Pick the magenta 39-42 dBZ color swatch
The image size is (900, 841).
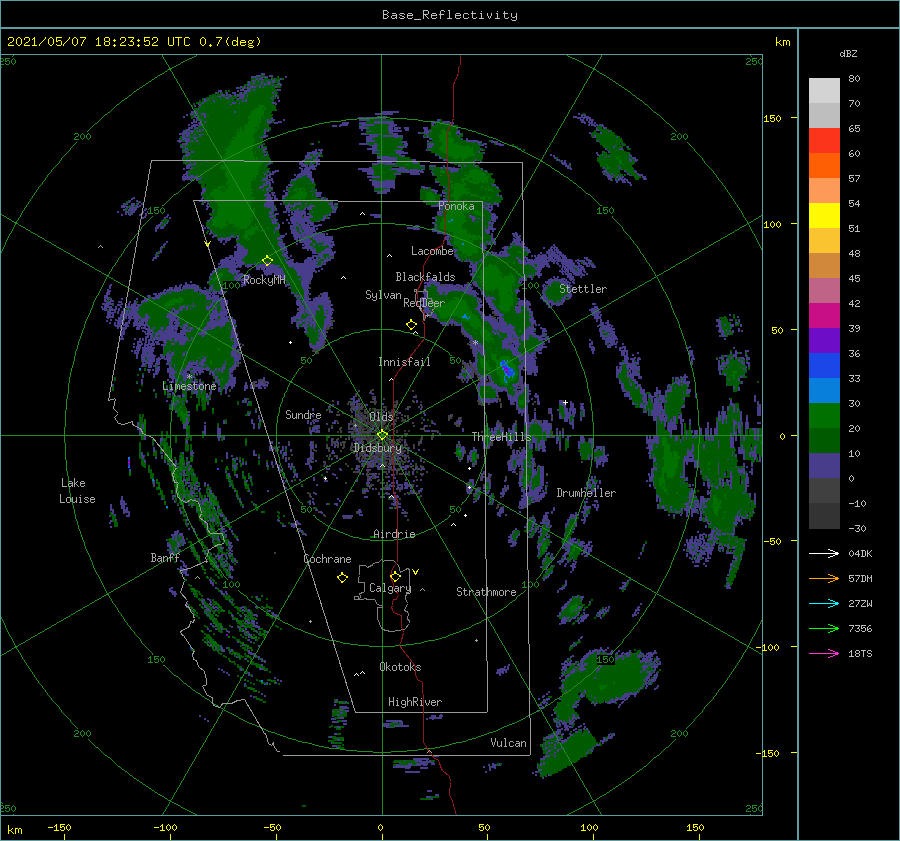click(x=824, y=316)
